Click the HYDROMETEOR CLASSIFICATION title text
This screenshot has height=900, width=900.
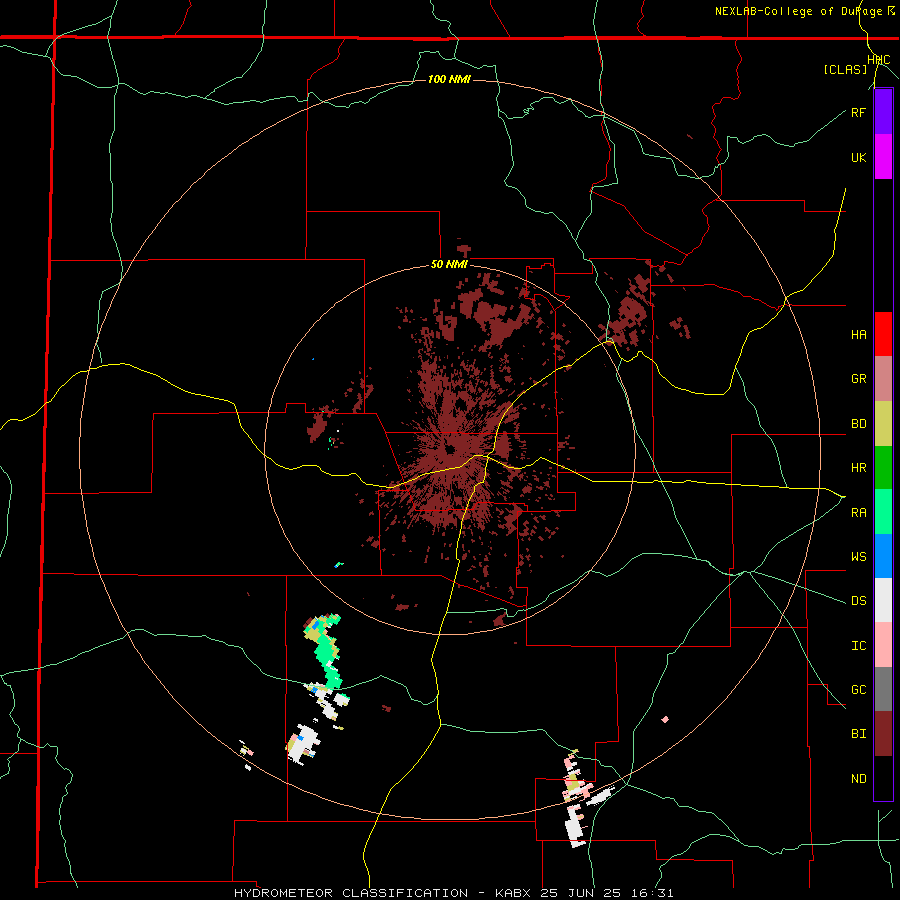pyautogui.click(x=351, y=893)
